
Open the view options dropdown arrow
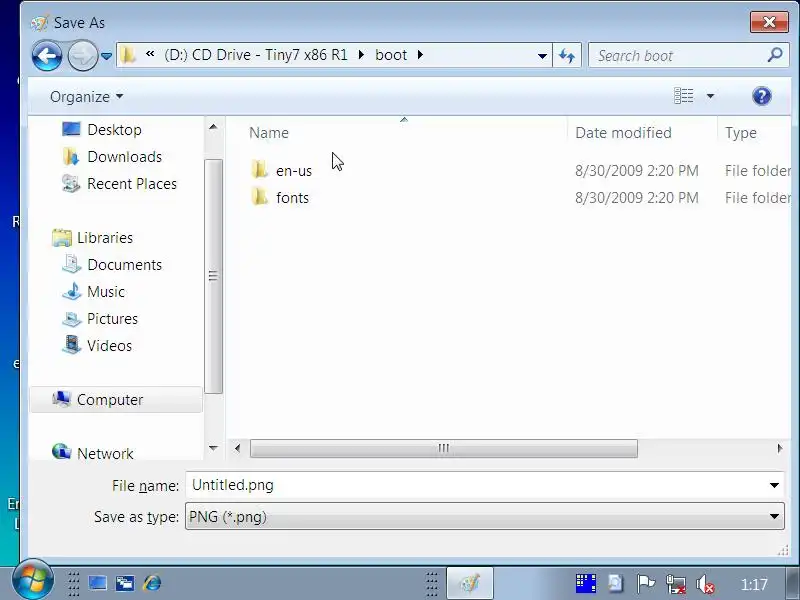tap(710, 96)
